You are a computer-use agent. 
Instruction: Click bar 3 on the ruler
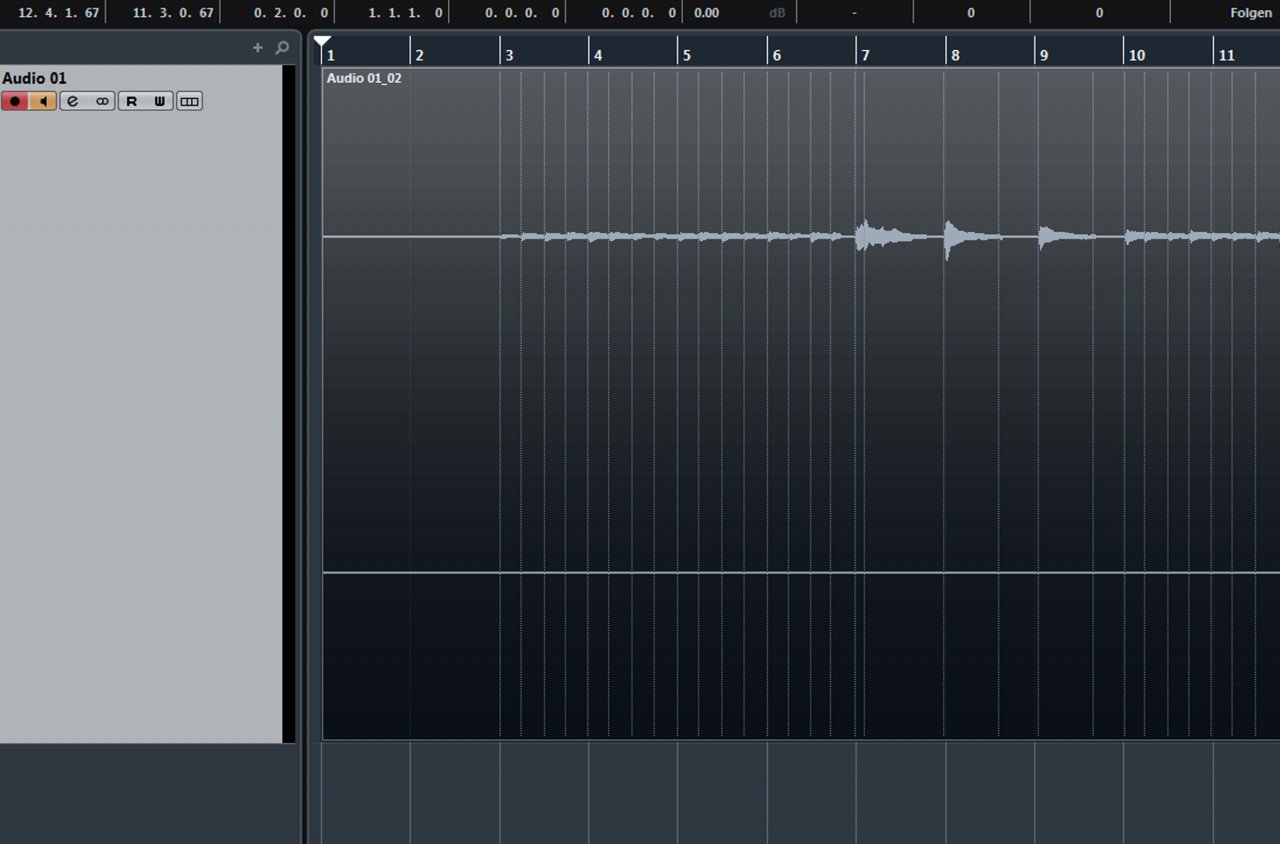pos(509,55)
